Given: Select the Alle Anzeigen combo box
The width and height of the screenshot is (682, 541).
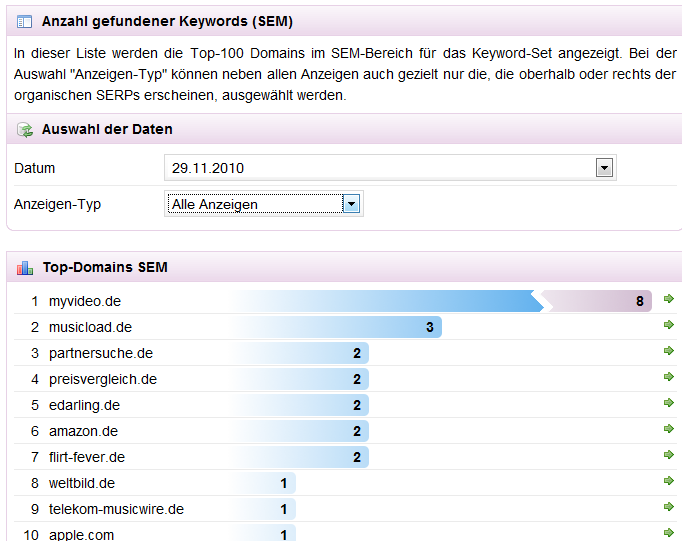Looking at the screenshot, I should pyautogui.click(x=264, y=204).
